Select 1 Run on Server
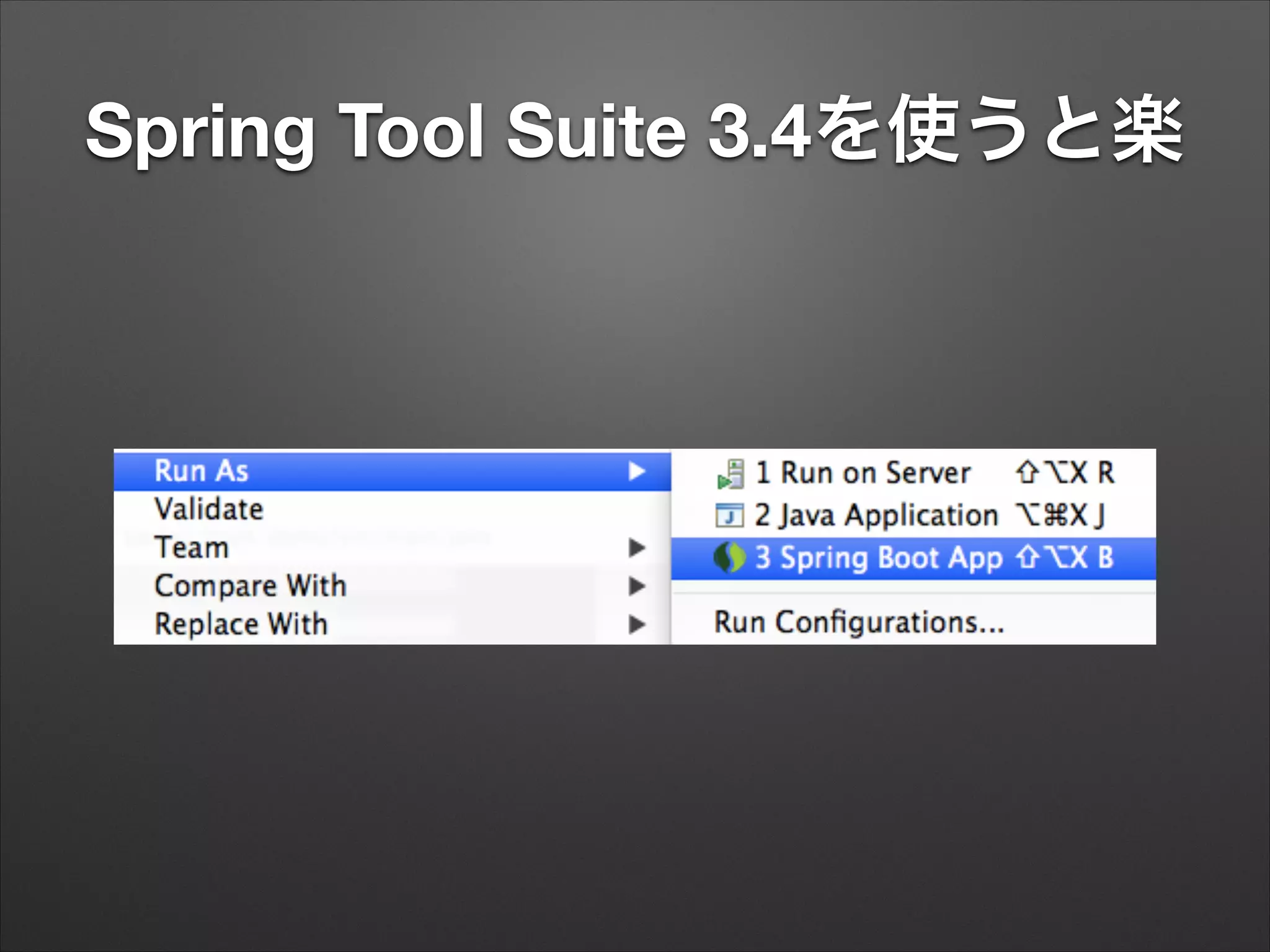 (913, 473)
